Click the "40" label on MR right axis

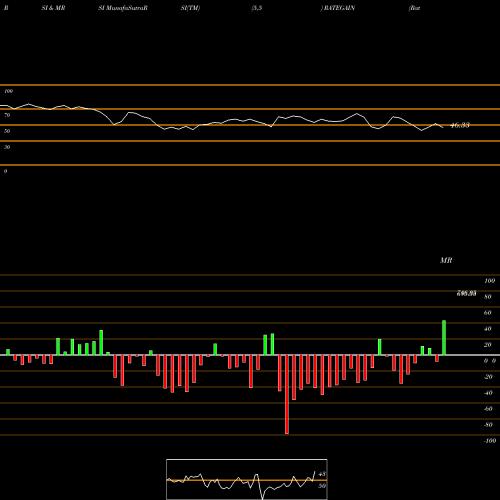coord(488,329)
